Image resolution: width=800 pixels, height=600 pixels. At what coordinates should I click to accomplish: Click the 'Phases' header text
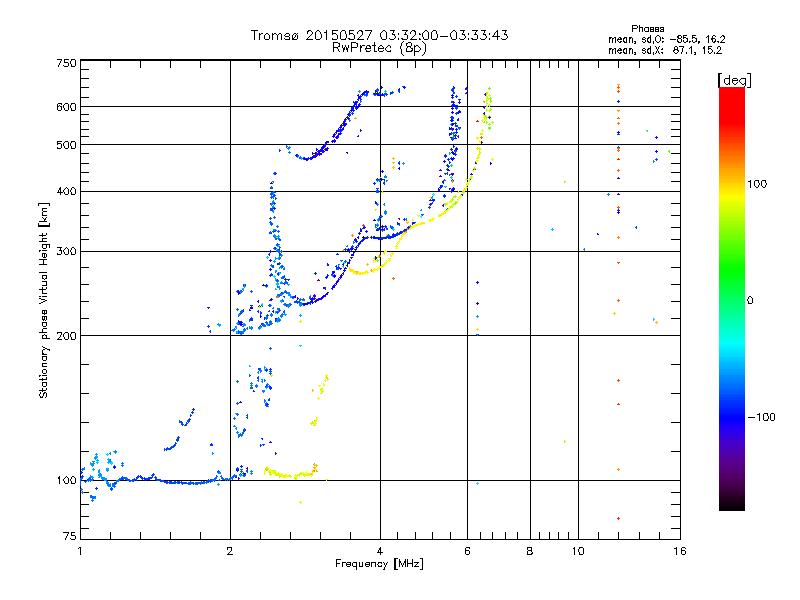647,29
